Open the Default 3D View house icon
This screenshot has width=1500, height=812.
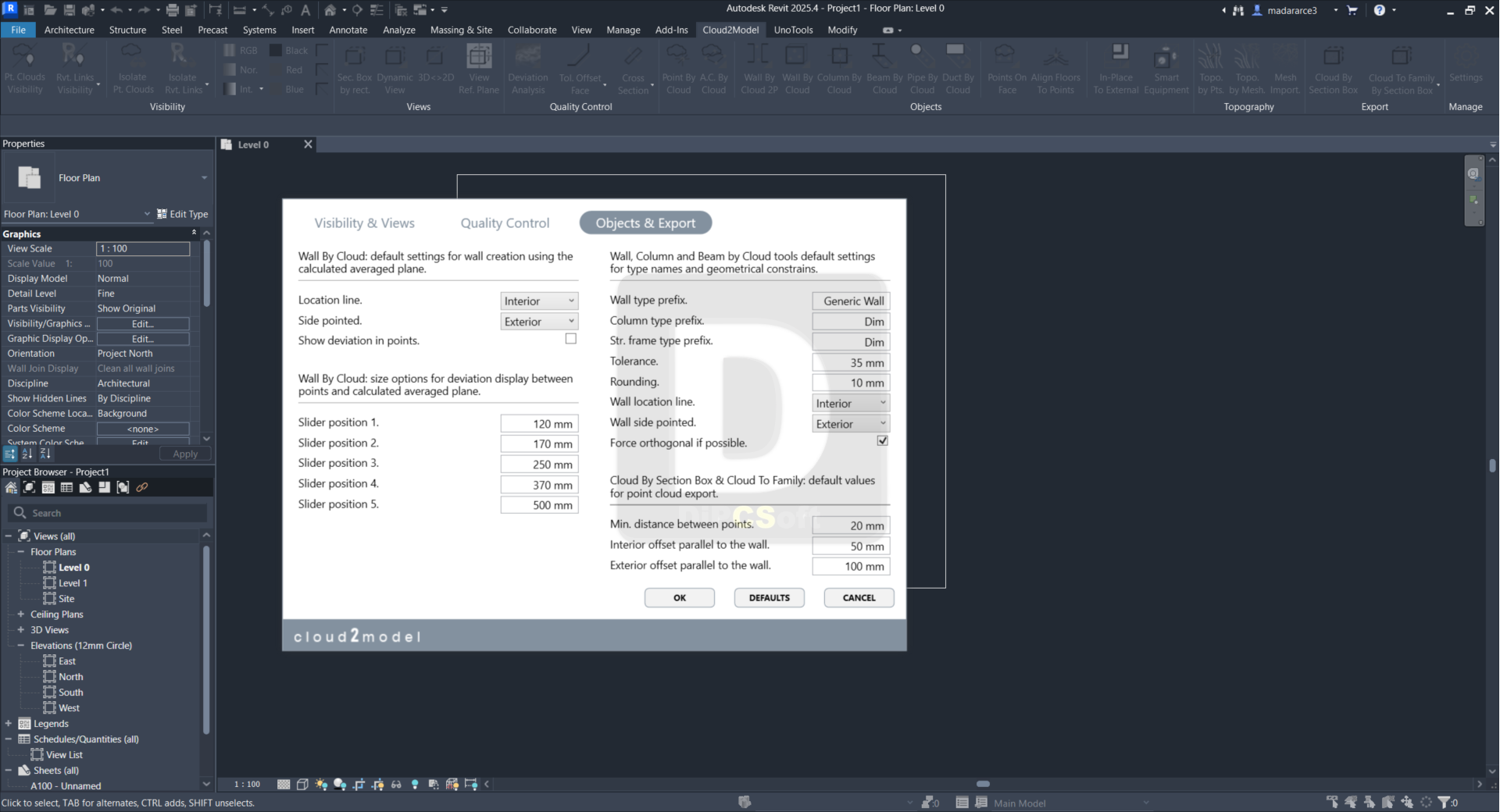click(330, 10)
